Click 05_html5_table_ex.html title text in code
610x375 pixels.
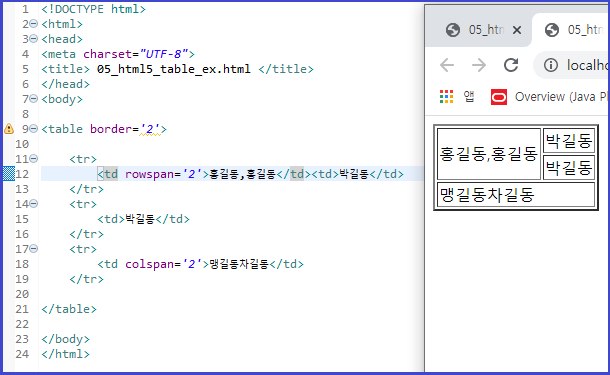[x=174, y=69]
